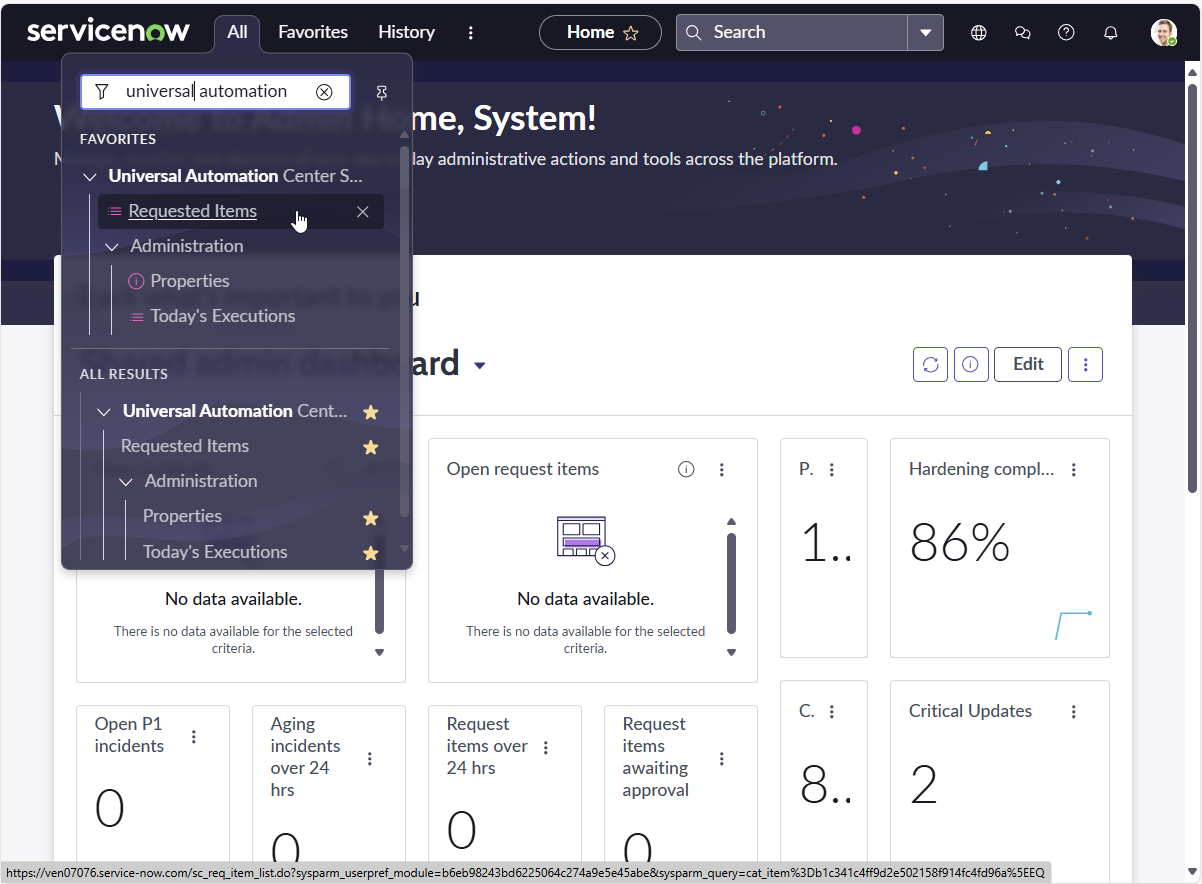Image resolution: width=1202 pixels, height=884 pixels.
Task: Click the filter navigator text field
Action: [215, 91]
